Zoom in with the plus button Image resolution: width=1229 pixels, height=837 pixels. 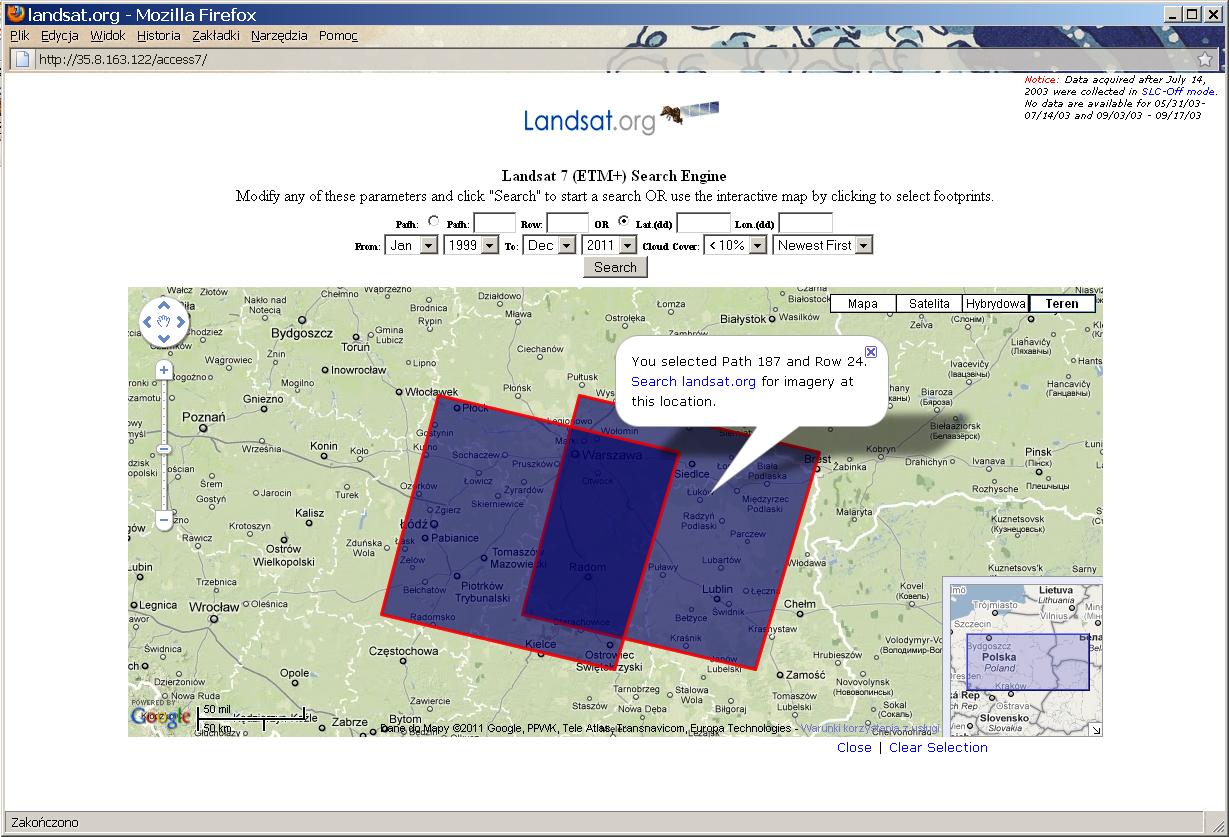click(x=164, y=370)
